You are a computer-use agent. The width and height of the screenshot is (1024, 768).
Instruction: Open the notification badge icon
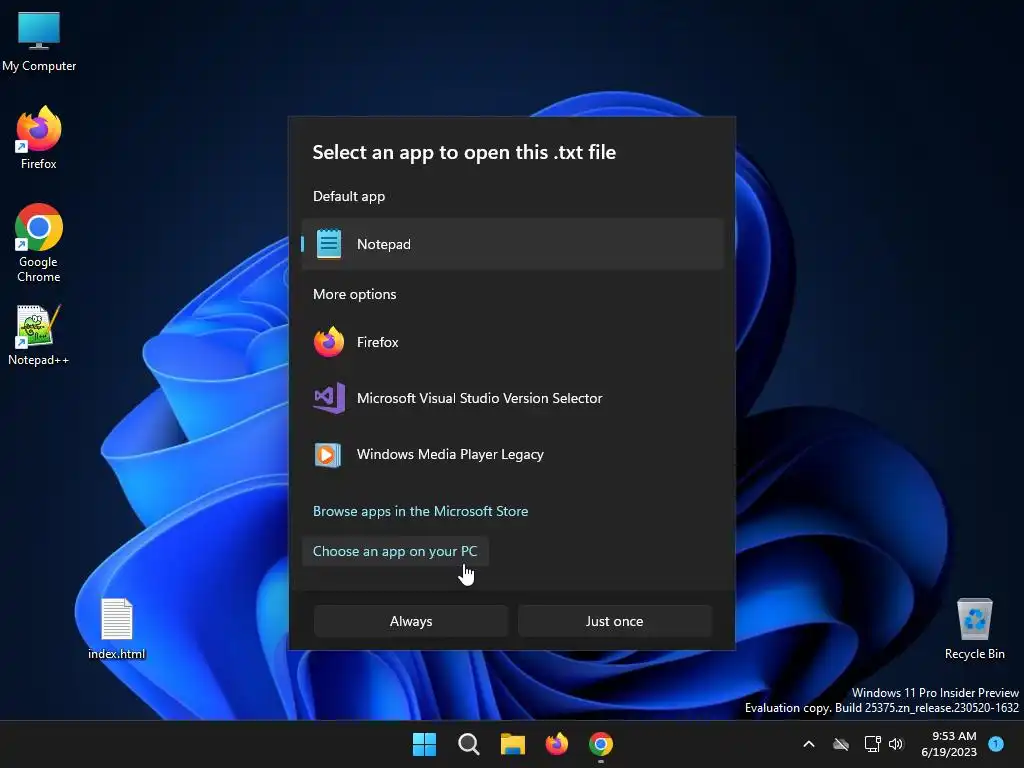tap(996, 744)
